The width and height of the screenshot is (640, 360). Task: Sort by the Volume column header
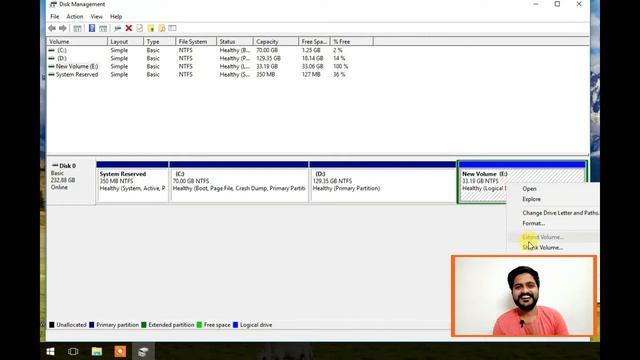coord(77,42)
